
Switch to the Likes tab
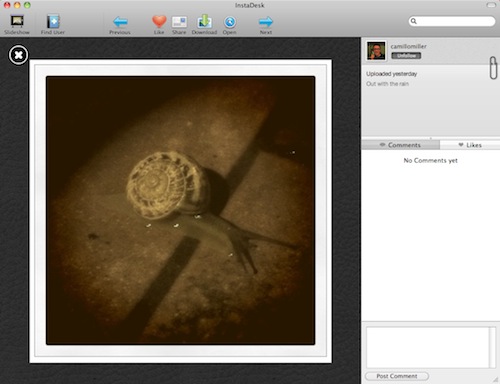pyautogui.click(x=470, y=145)
